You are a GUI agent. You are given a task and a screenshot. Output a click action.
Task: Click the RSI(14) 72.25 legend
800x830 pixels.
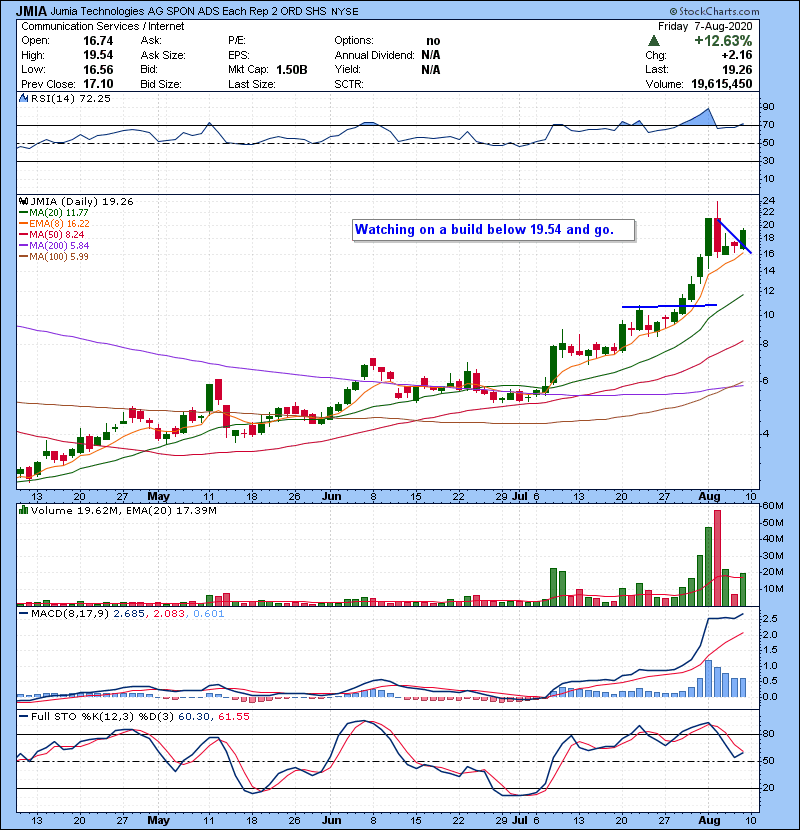70,98
